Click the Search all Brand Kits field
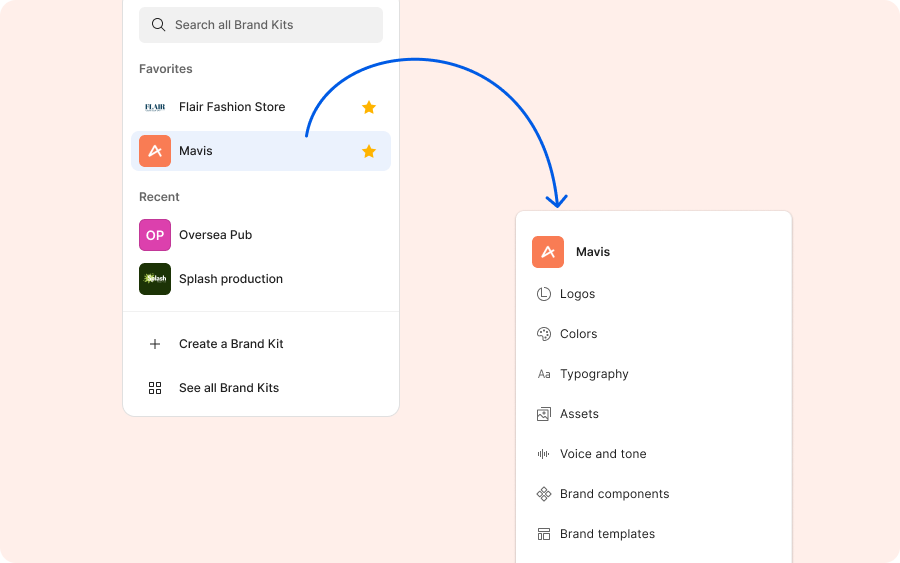This screenshot has height=563, width=900. point(261,25)
